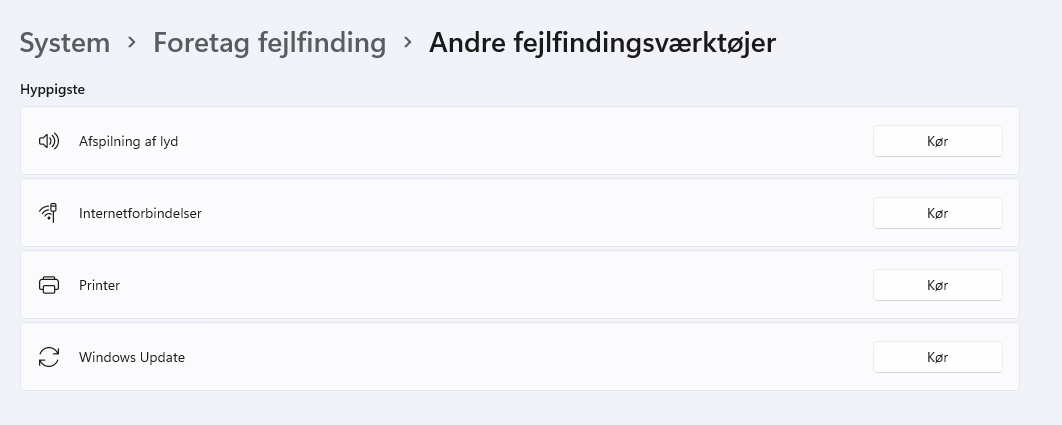Image resolution: width=1062 pixels, height=425 pixels.
Task: Click the printer icon in the list
Action: (x=49, y=285)
